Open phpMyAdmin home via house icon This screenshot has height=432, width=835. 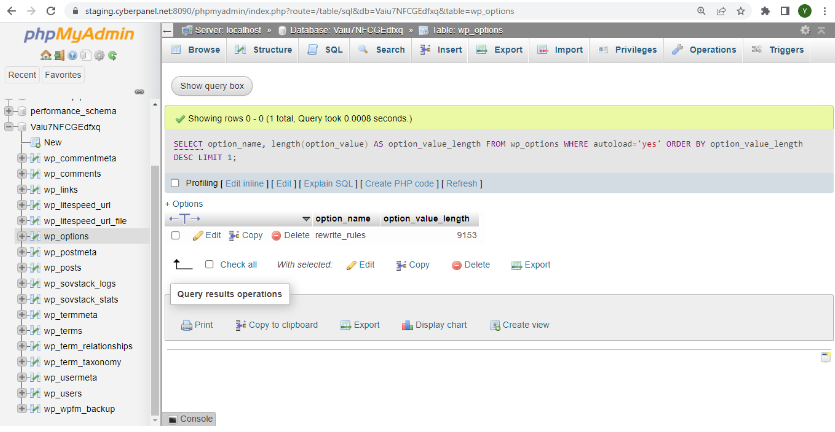click(x=45, y=55)
